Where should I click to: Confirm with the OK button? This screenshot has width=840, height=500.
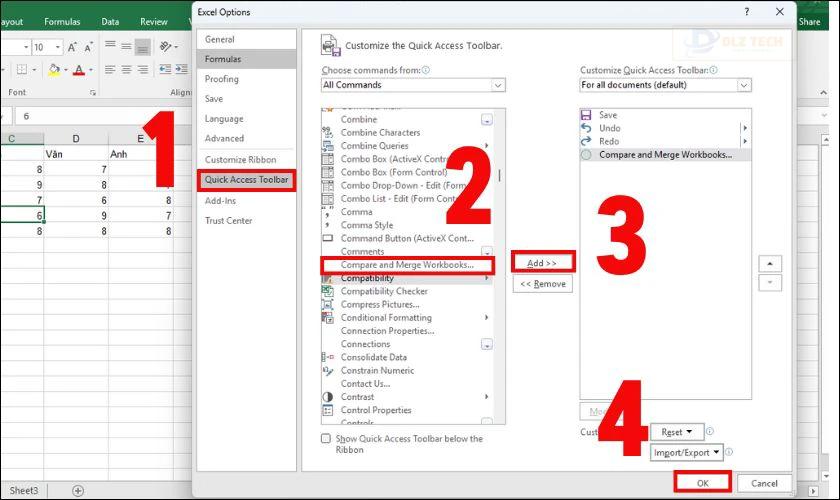click(x=702, y=483)
